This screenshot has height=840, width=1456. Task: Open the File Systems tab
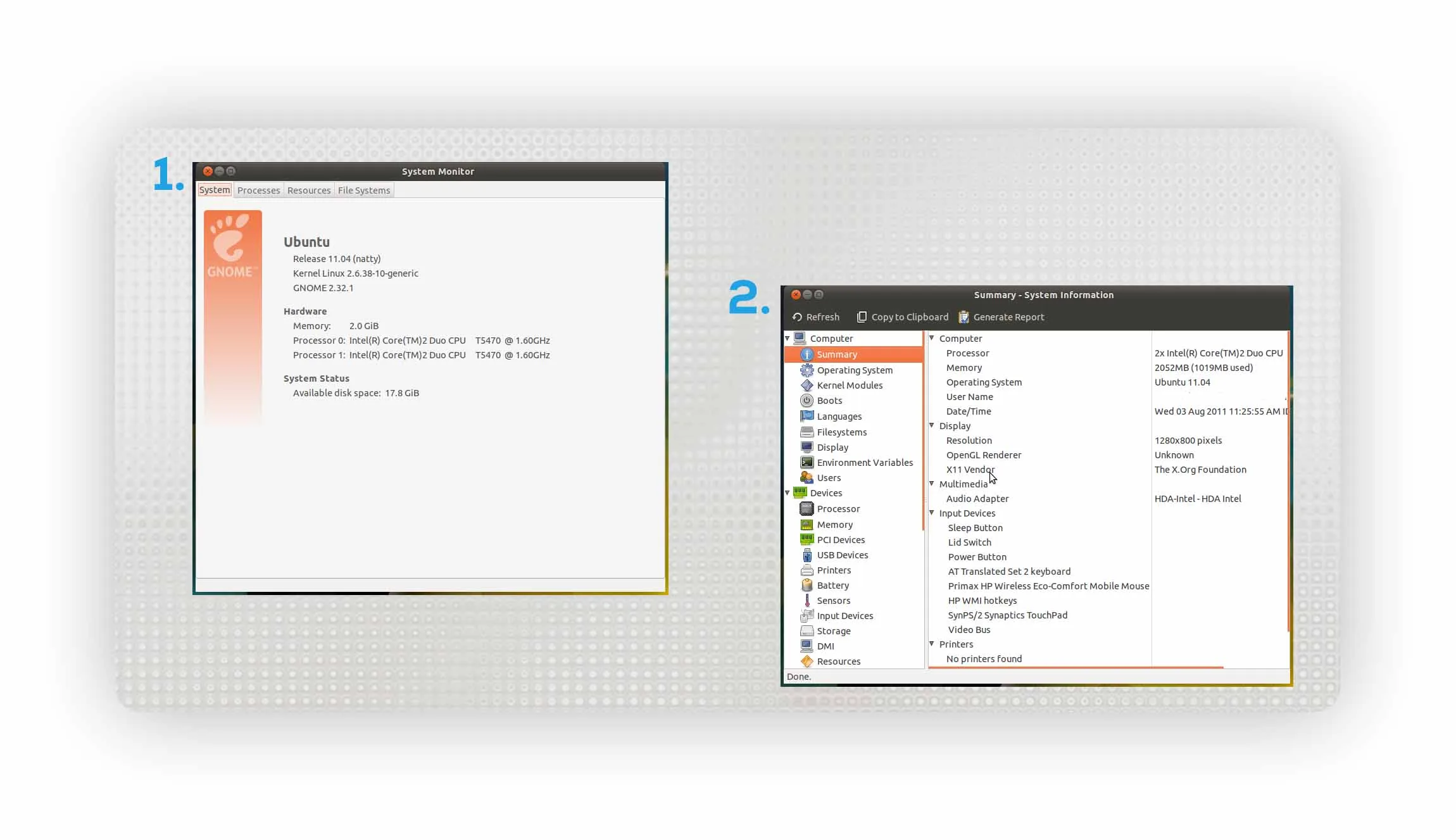364,191
